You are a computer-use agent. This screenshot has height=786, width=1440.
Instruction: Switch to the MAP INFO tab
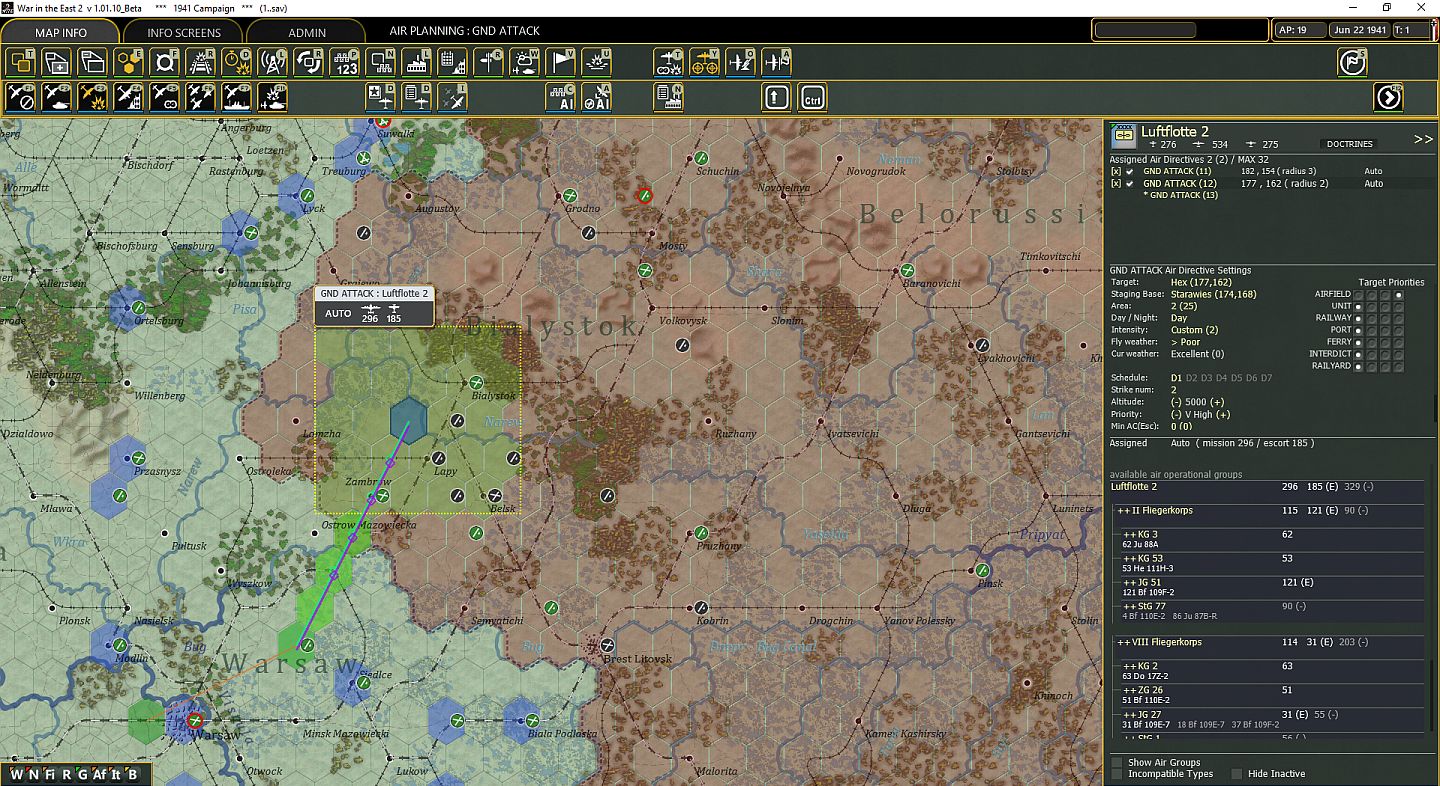tap(61, 32)
